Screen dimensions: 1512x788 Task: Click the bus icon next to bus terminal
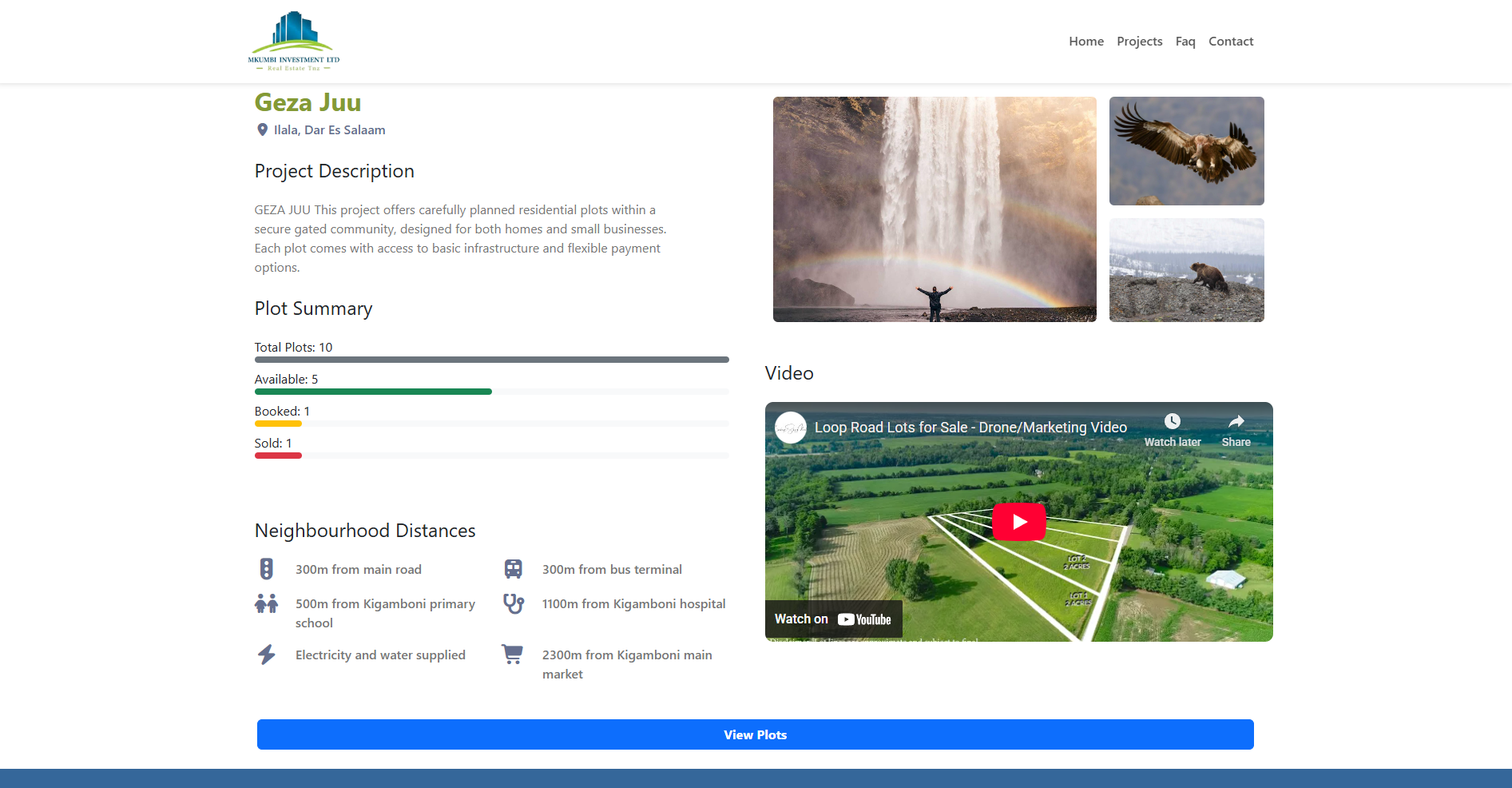coord(512,568)
